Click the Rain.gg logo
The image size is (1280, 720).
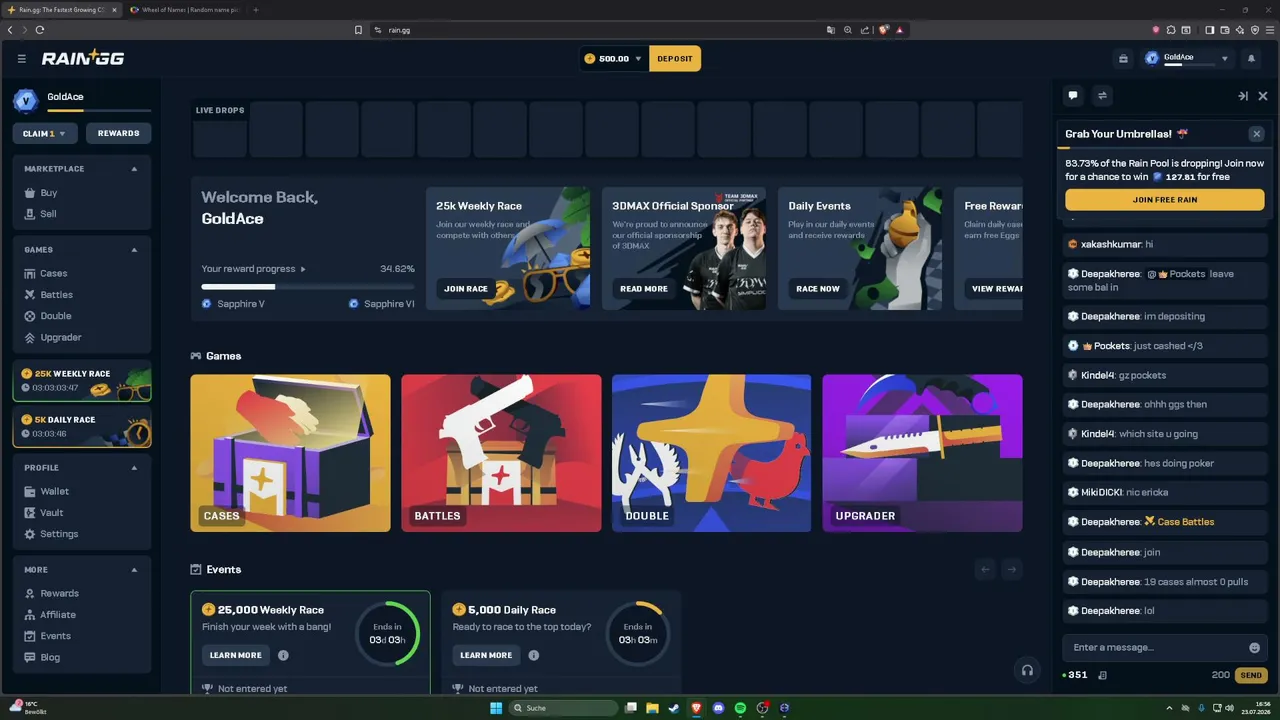pyautogui.click(x=83, y=58)
